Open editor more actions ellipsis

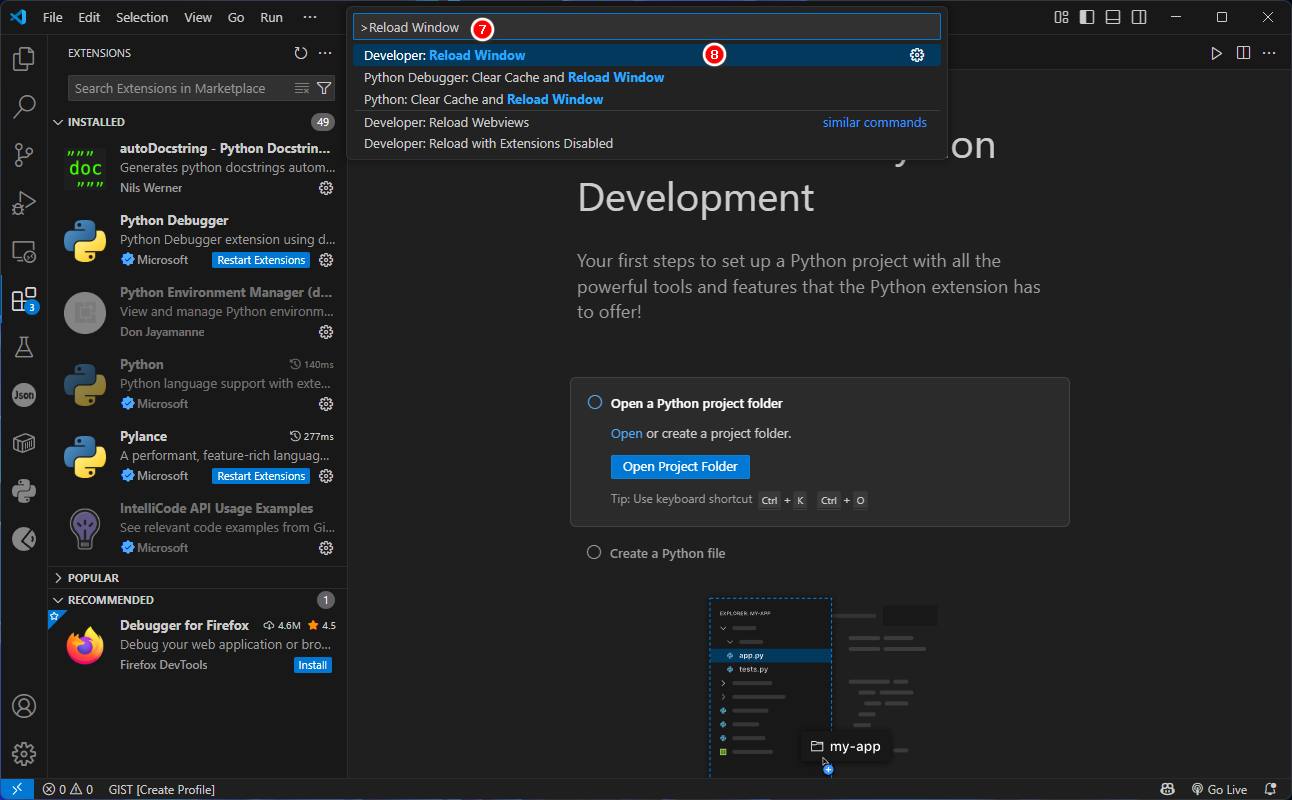coord(1269,53)
